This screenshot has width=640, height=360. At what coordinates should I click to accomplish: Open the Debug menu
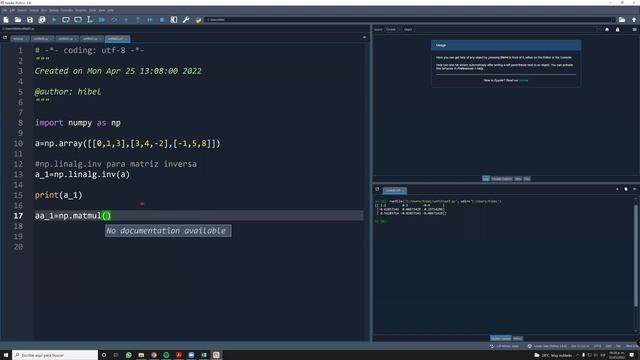(x=54, y=10)
